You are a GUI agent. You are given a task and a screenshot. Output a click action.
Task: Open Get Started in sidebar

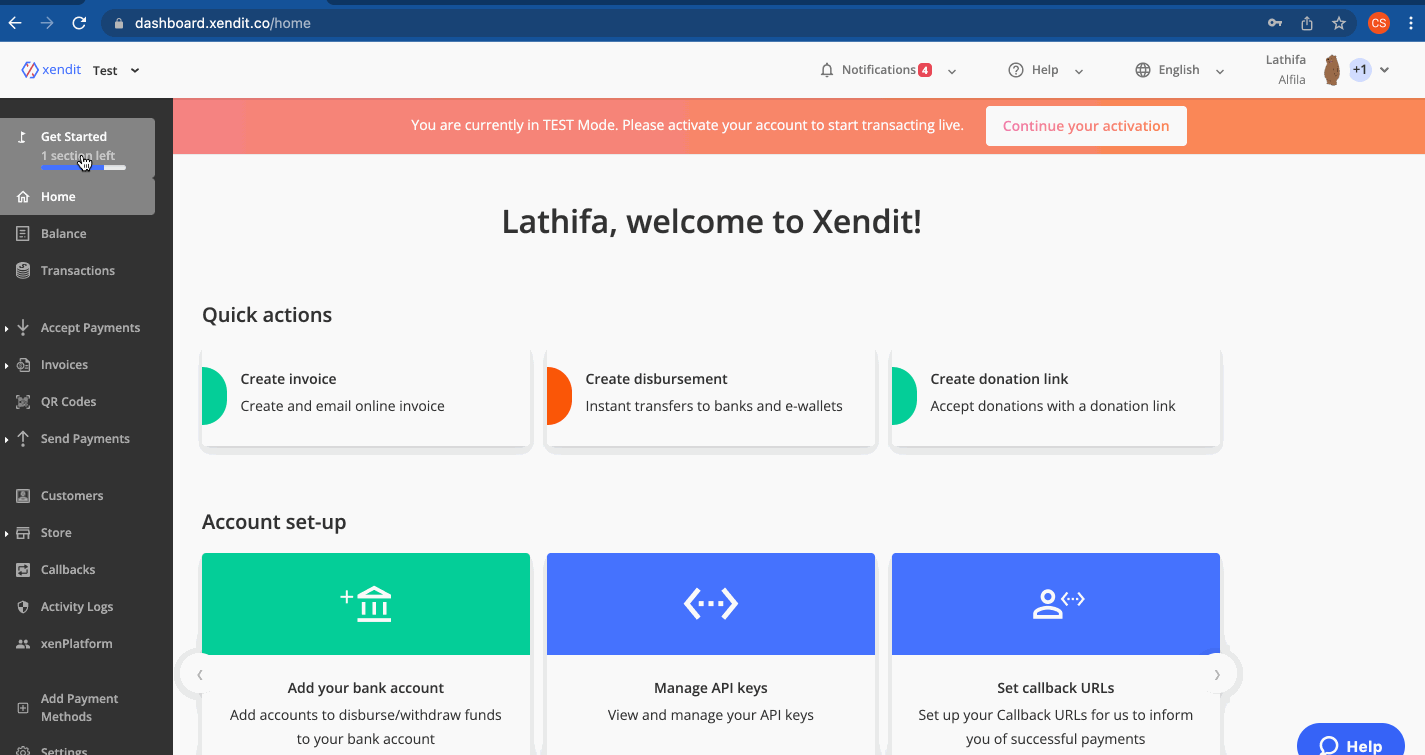pyautogui.click(x=78, y=147)
